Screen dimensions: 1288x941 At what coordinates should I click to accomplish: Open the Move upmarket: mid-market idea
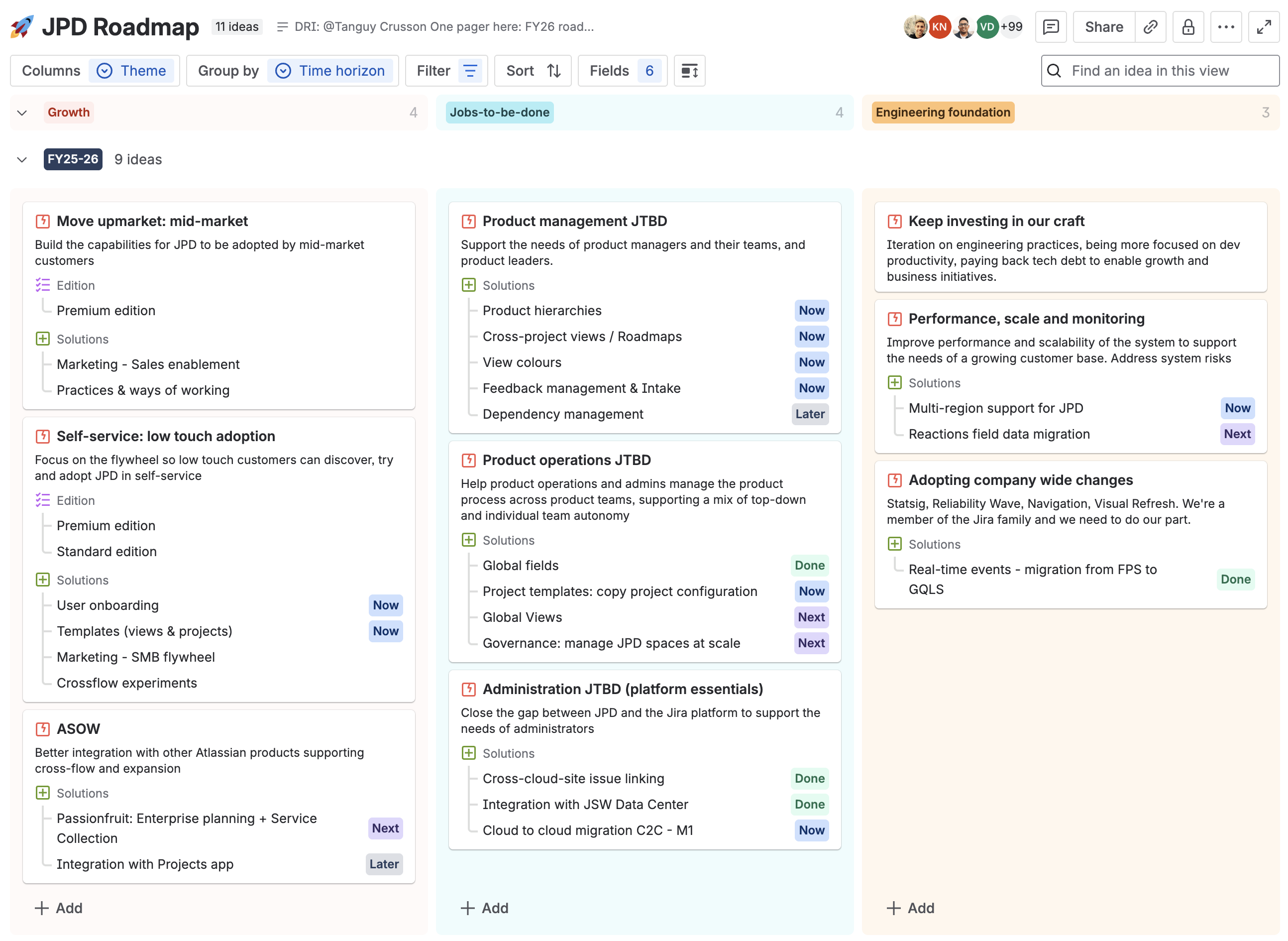click(152, 221)
